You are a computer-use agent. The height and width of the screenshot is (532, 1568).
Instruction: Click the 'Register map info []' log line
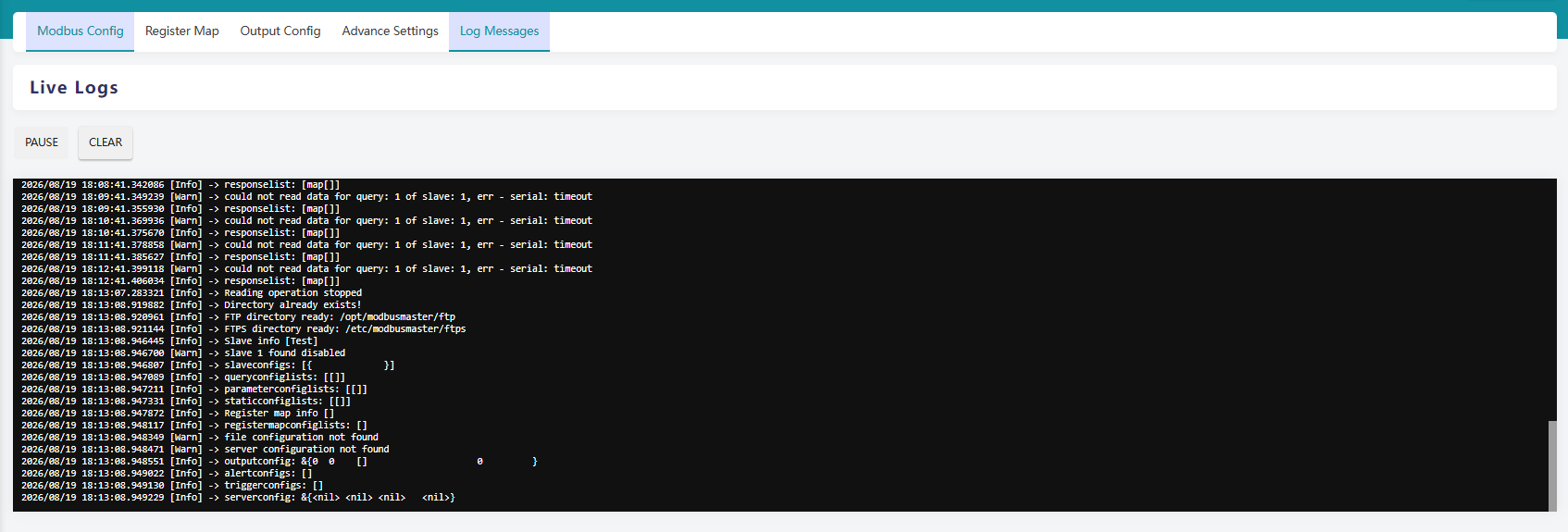point(178,414)
